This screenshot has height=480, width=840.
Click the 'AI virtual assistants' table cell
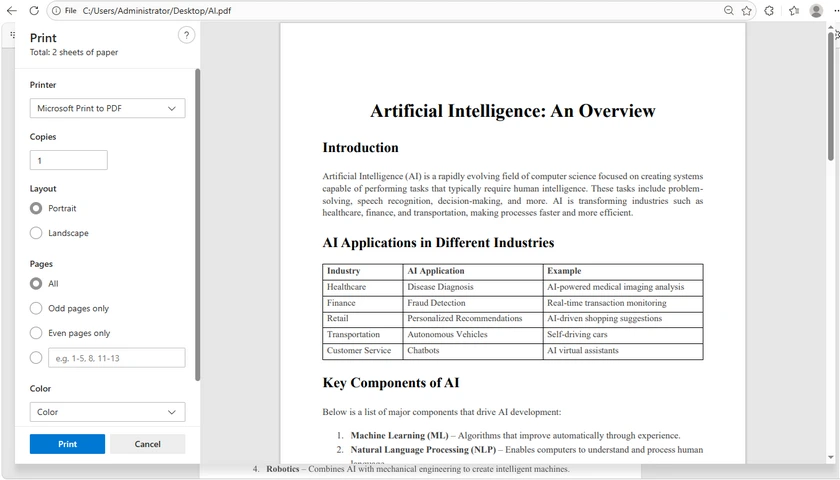coord(623,351)
